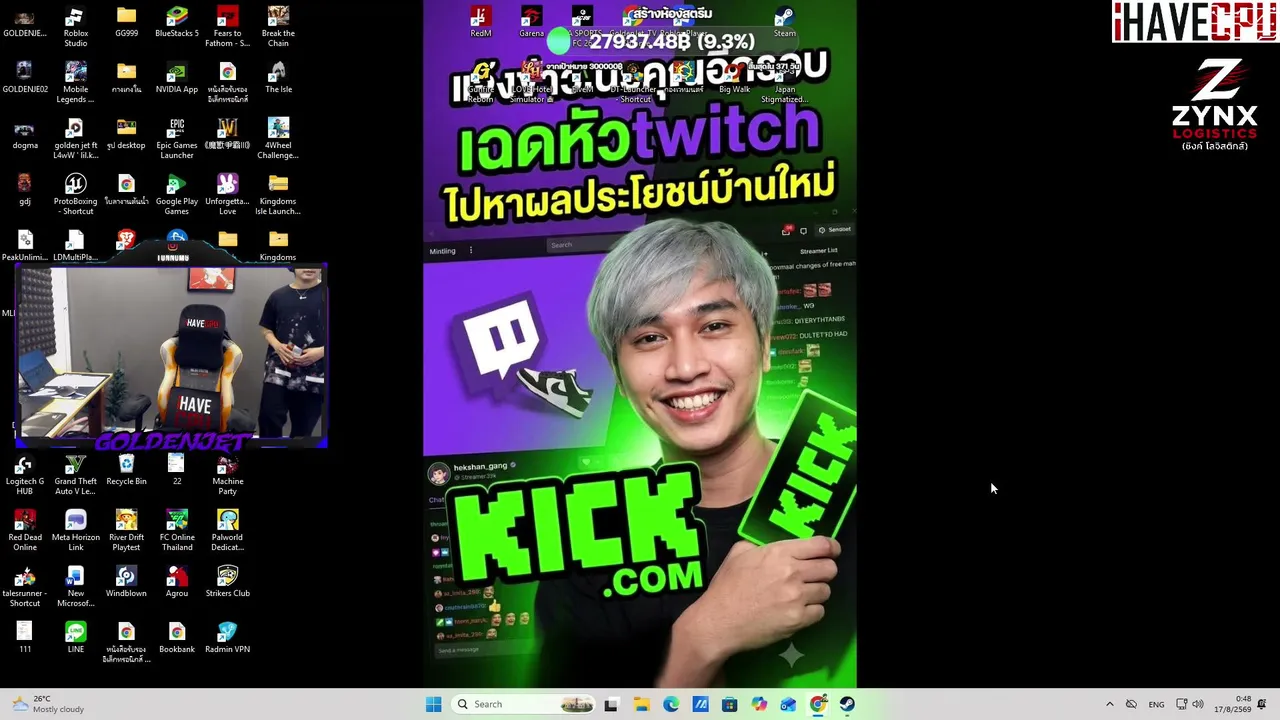This screenshot has height=720, width=1280.
Task: Select the Break the Chain game icon
Action: 278,27
